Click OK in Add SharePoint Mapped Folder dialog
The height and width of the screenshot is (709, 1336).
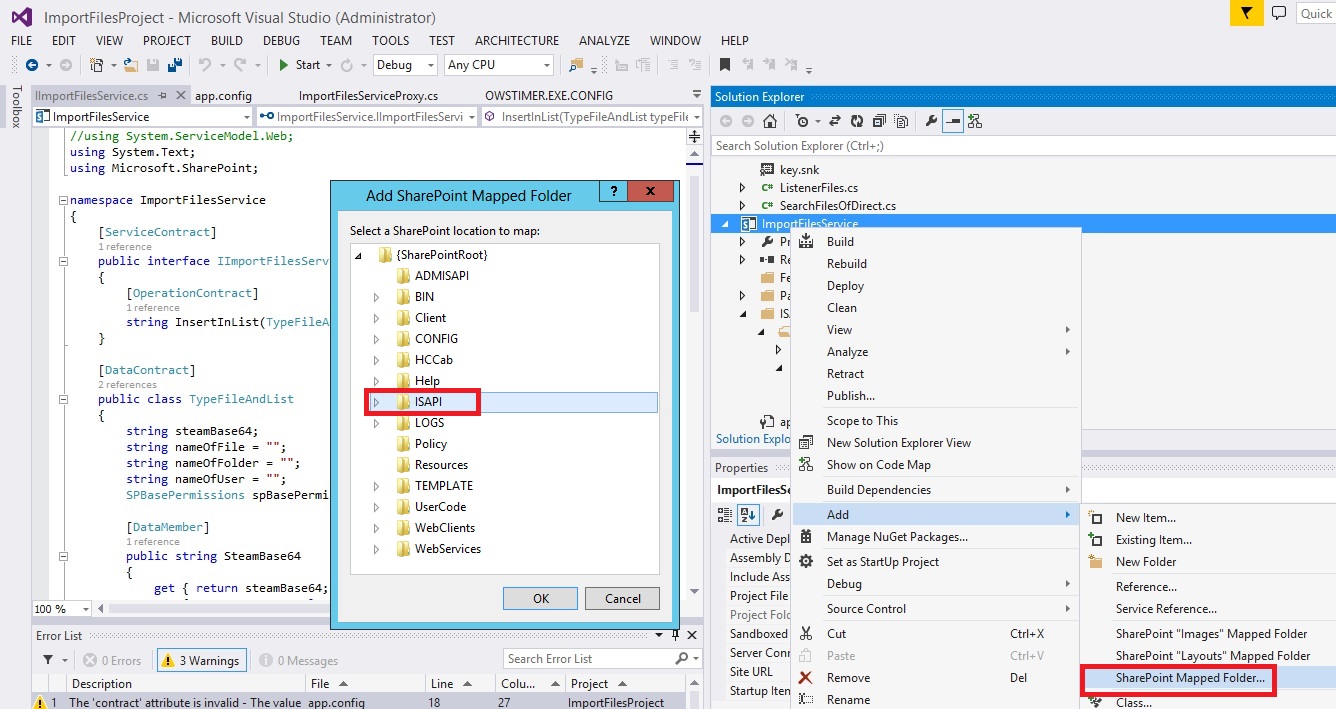click(541, 598)
